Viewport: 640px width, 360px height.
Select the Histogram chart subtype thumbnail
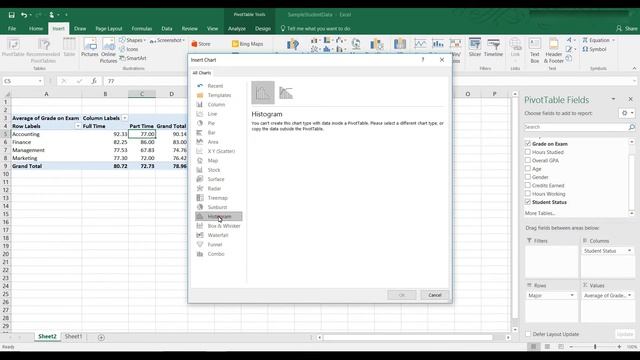(x=263, y=93)
